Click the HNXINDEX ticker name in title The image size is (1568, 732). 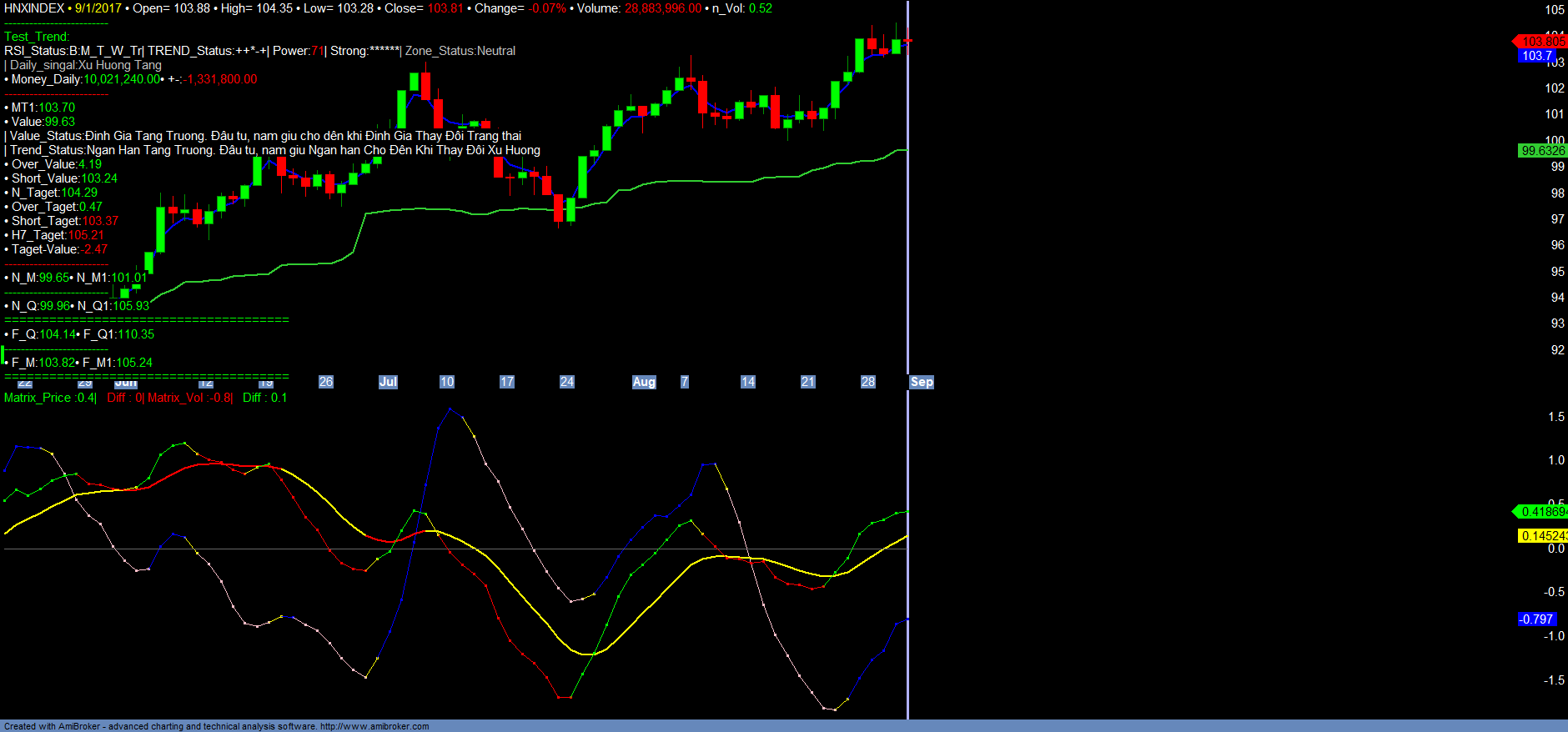click(x=34, y=8)
